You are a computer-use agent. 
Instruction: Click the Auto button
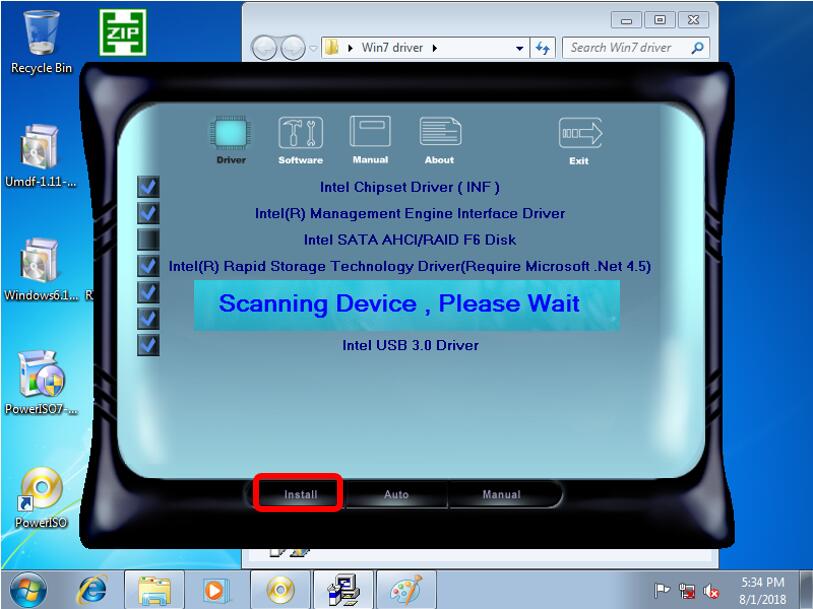[x=396, y=494]
